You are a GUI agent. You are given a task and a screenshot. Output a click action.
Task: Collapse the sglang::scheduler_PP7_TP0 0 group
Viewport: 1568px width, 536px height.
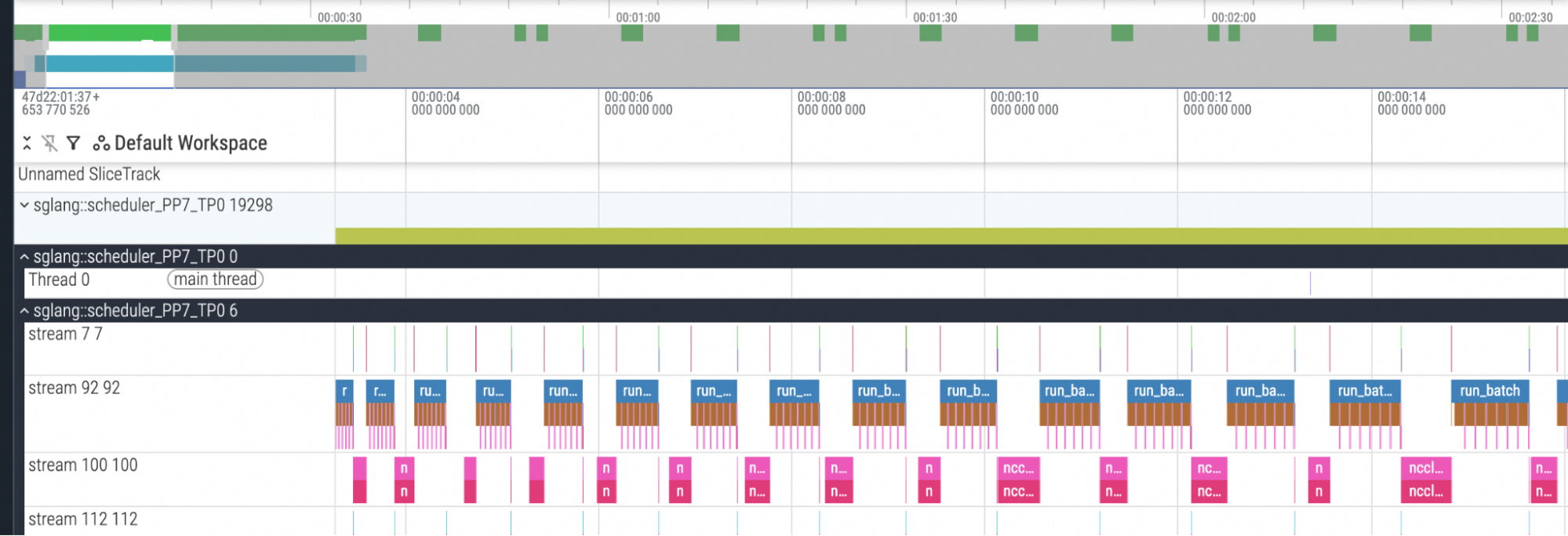point(24,257)
